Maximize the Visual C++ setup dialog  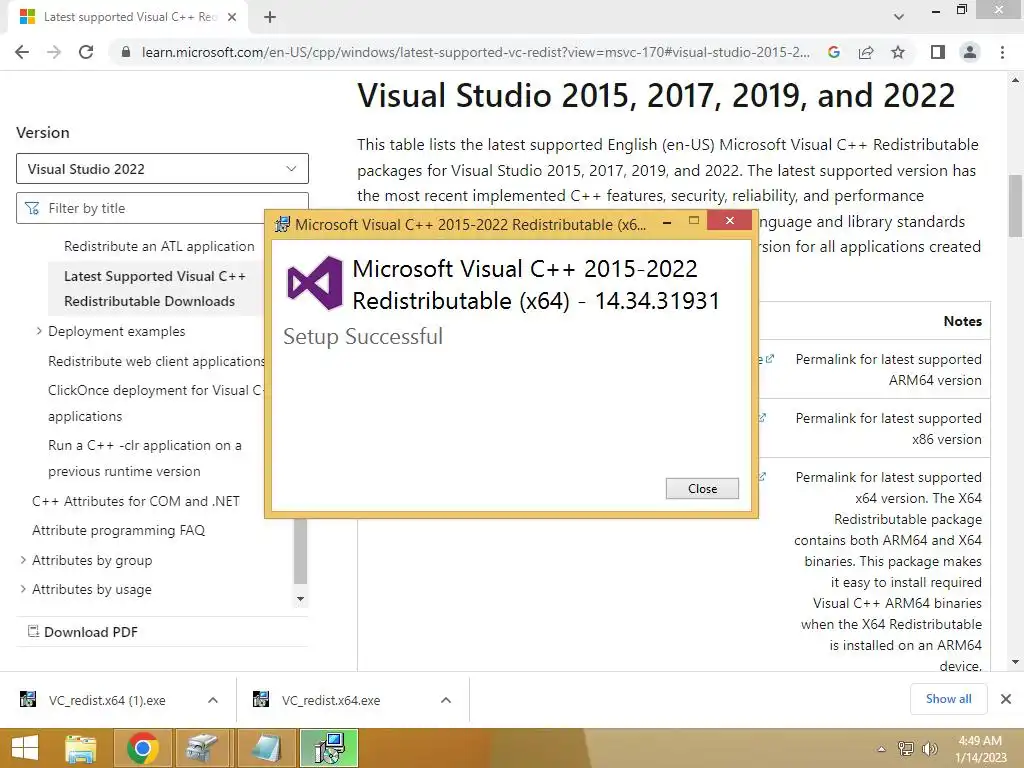694,221
